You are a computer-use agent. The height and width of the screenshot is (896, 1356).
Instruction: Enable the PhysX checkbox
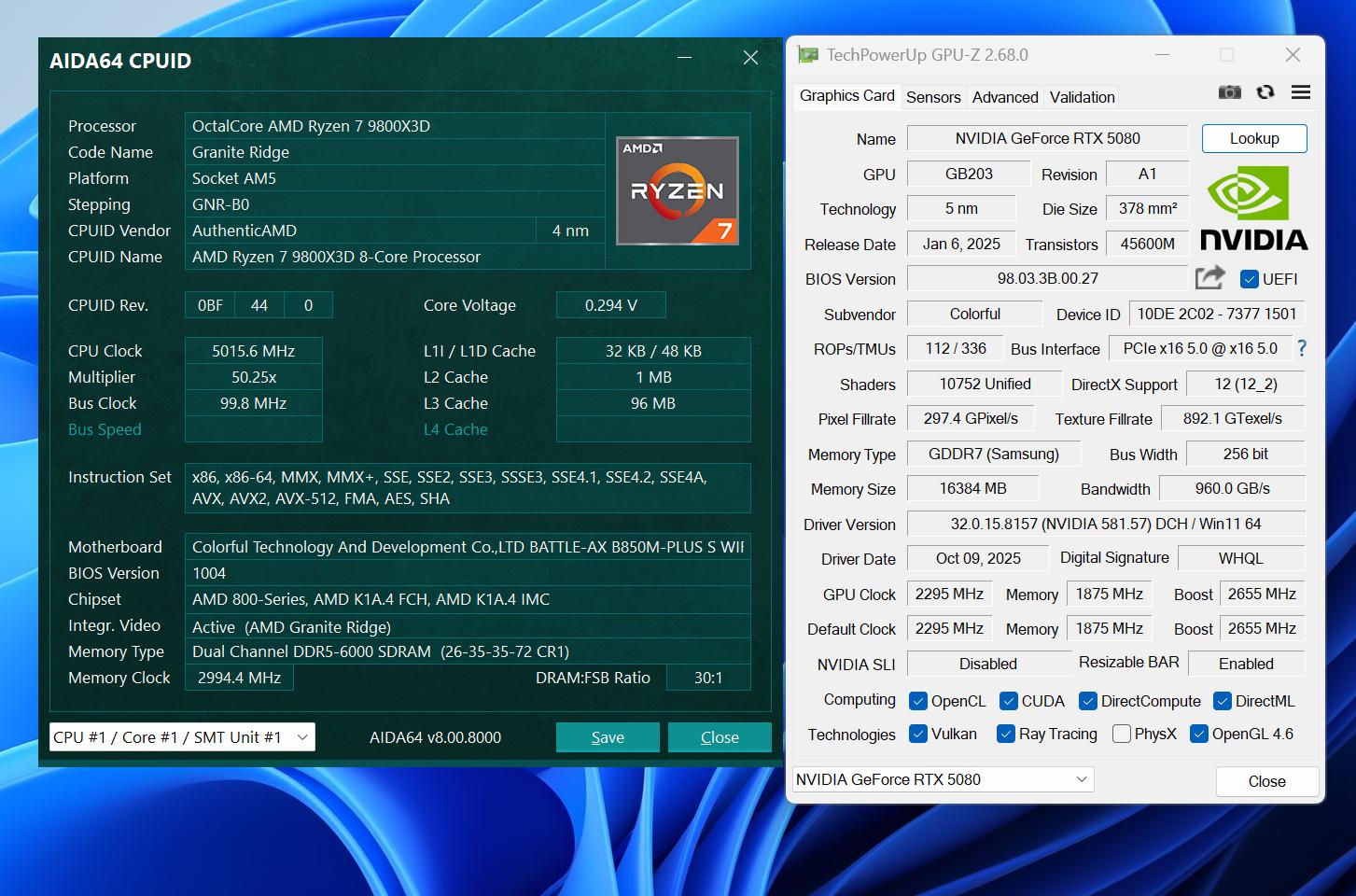point(1121,734)
